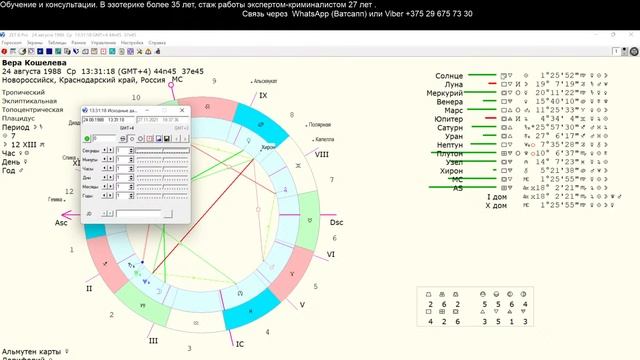Click the dark blue star toolbar icon
Viewport: 640px width, 360px height.
coord(40,51)
